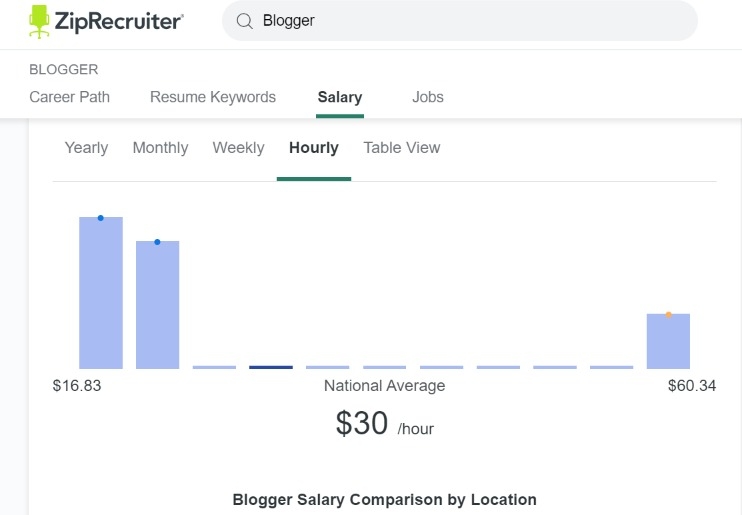
Task: Show Monthly salary view
Action: coord(160,148)
